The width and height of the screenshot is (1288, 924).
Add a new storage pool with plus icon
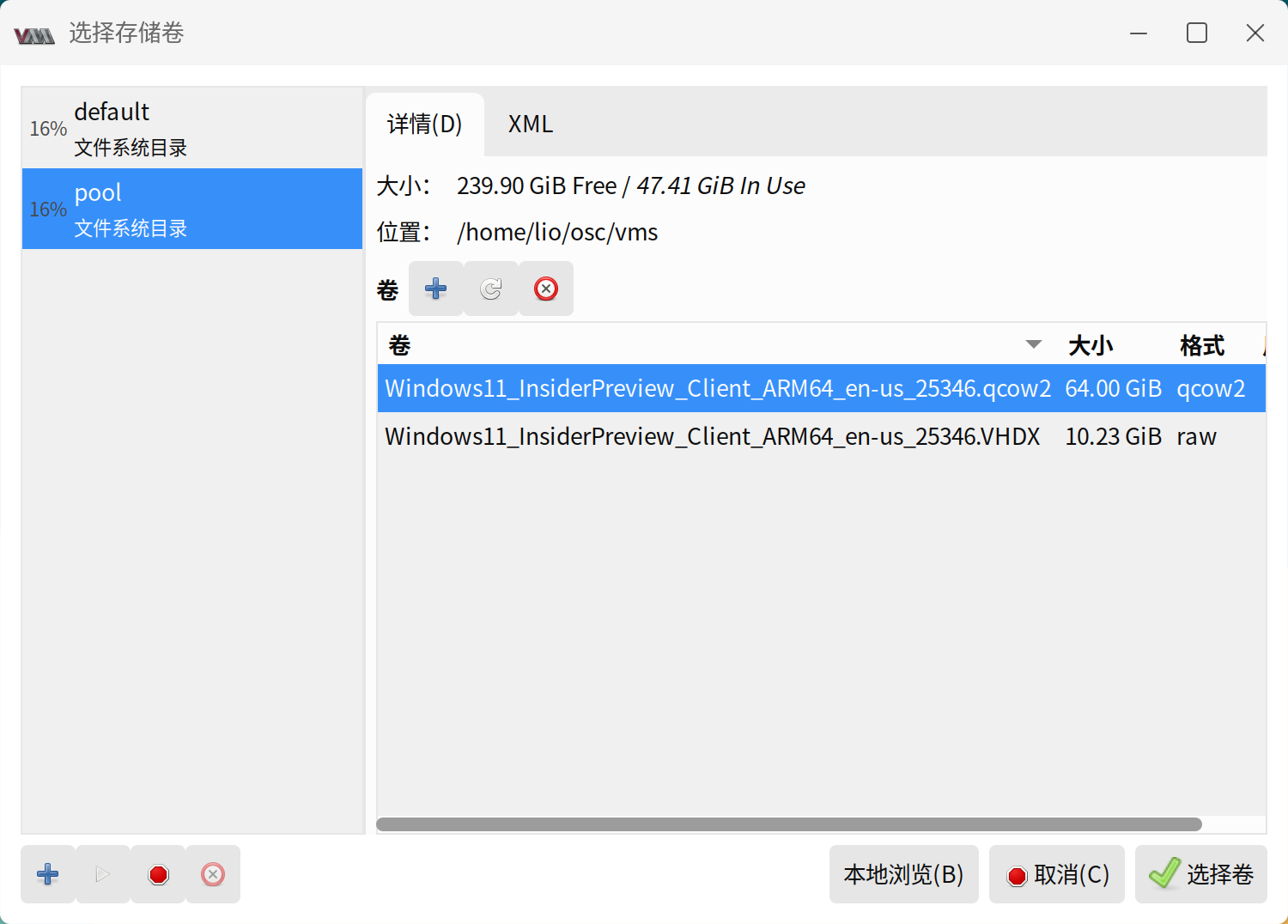coord(48,874)
